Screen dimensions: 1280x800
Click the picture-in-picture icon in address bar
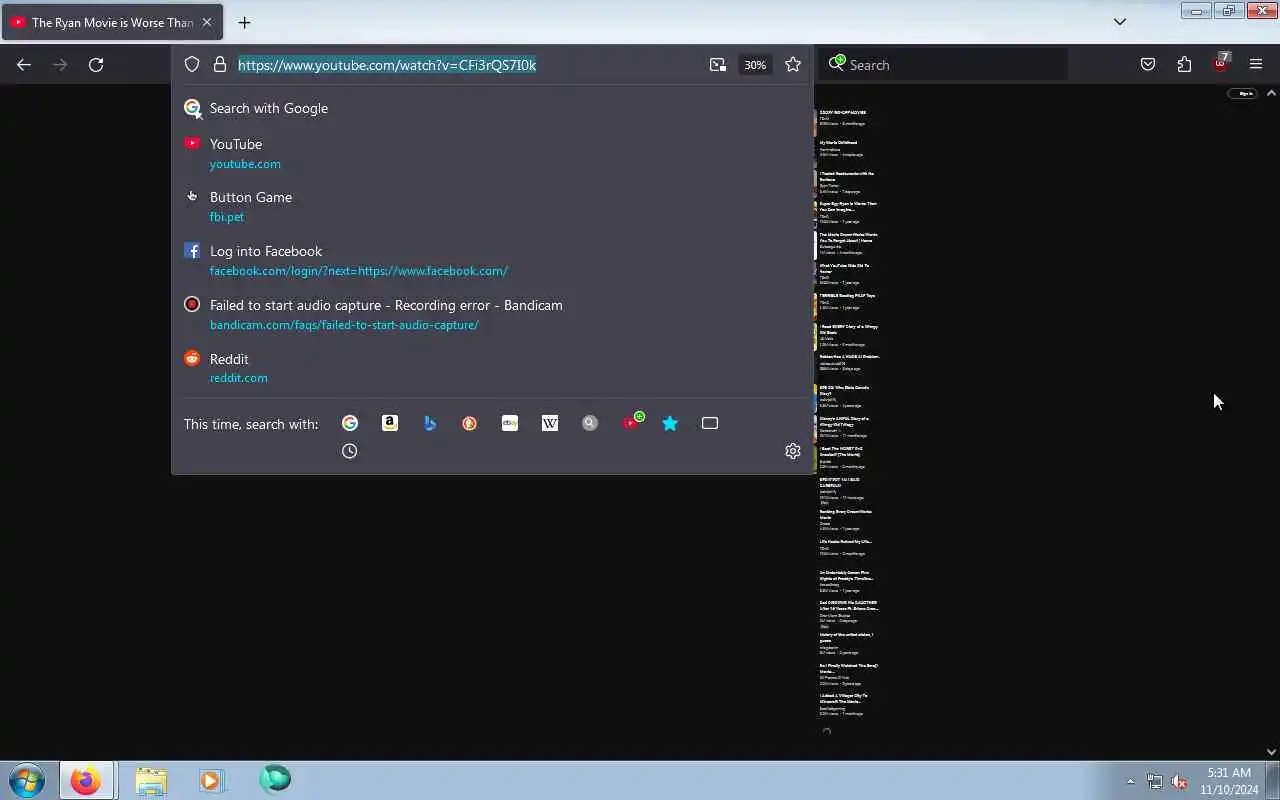(x=718, y=65)
